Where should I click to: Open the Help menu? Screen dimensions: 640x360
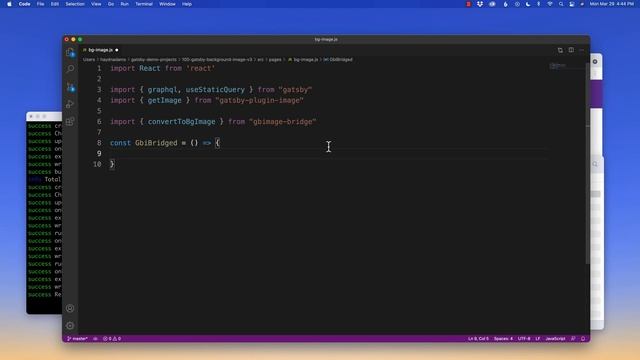click(187, 4)
